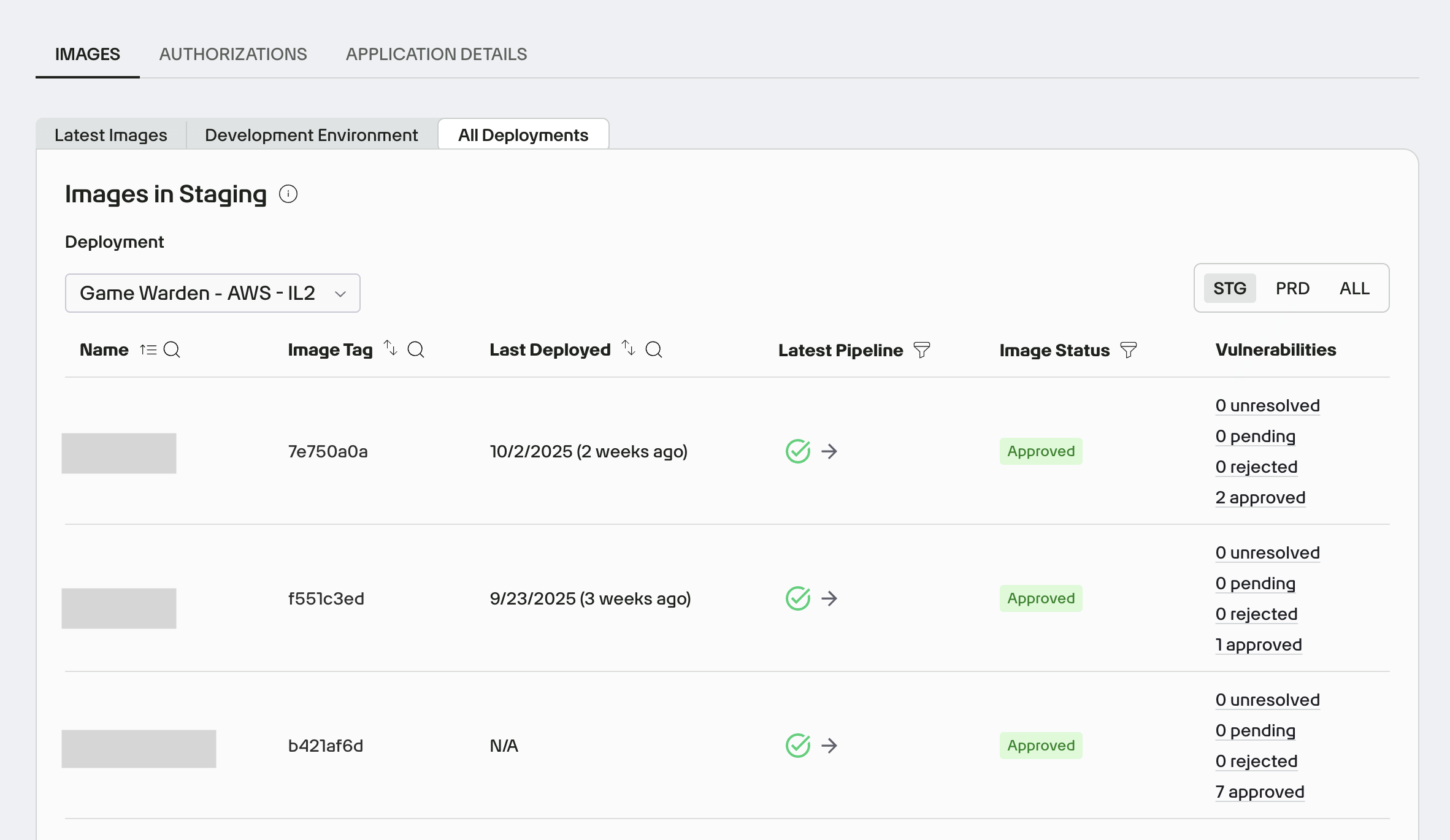
Task: Go to the Latest Images sub-tab
Action: pyautogui.click(x=111, y=135)
